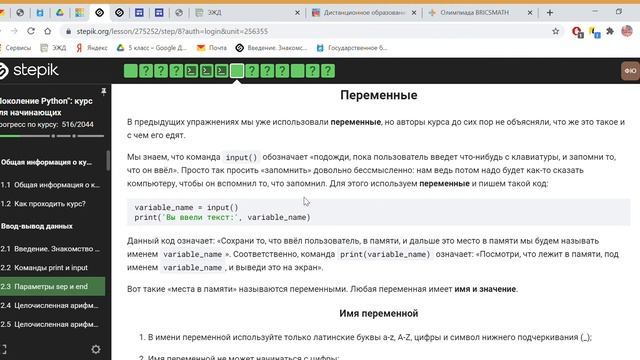The height and width of the screenshot is (360, 640).
Task: Open the last question-mark step square
Action: 328,71
